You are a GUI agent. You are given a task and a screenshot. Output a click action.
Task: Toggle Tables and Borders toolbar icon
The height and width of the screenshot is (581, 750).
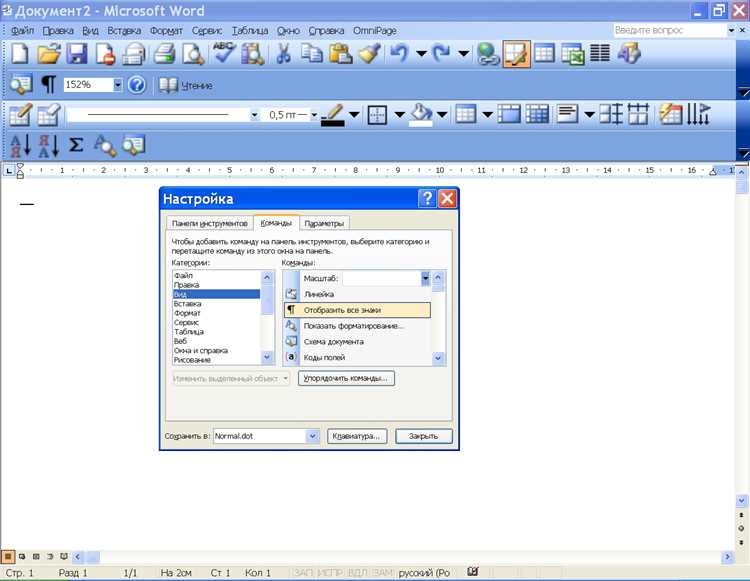[x=517, y=54]
